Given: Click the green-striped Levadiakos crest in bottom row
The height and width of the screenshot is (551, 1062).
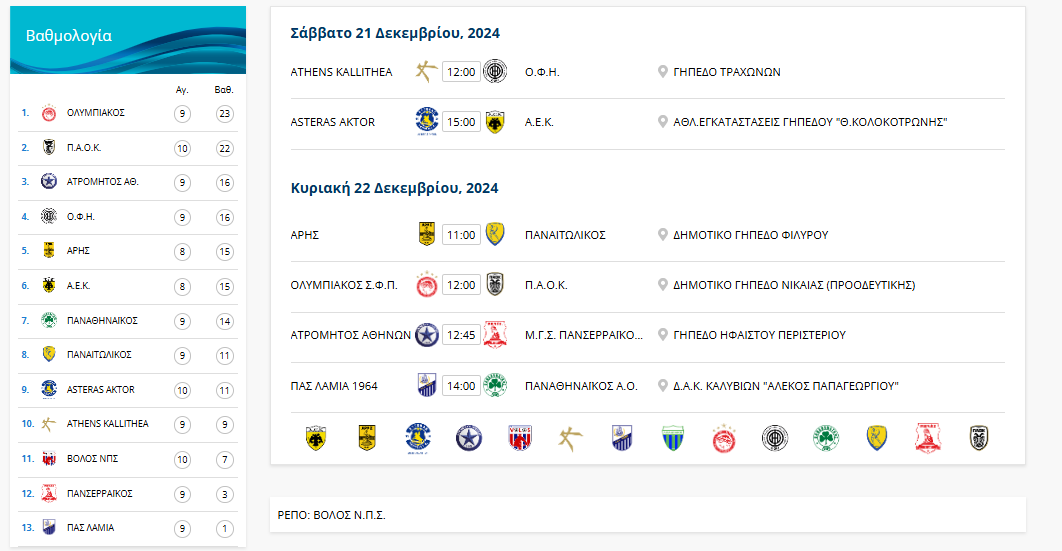Looking at the screenshot, I should point(672,438).
